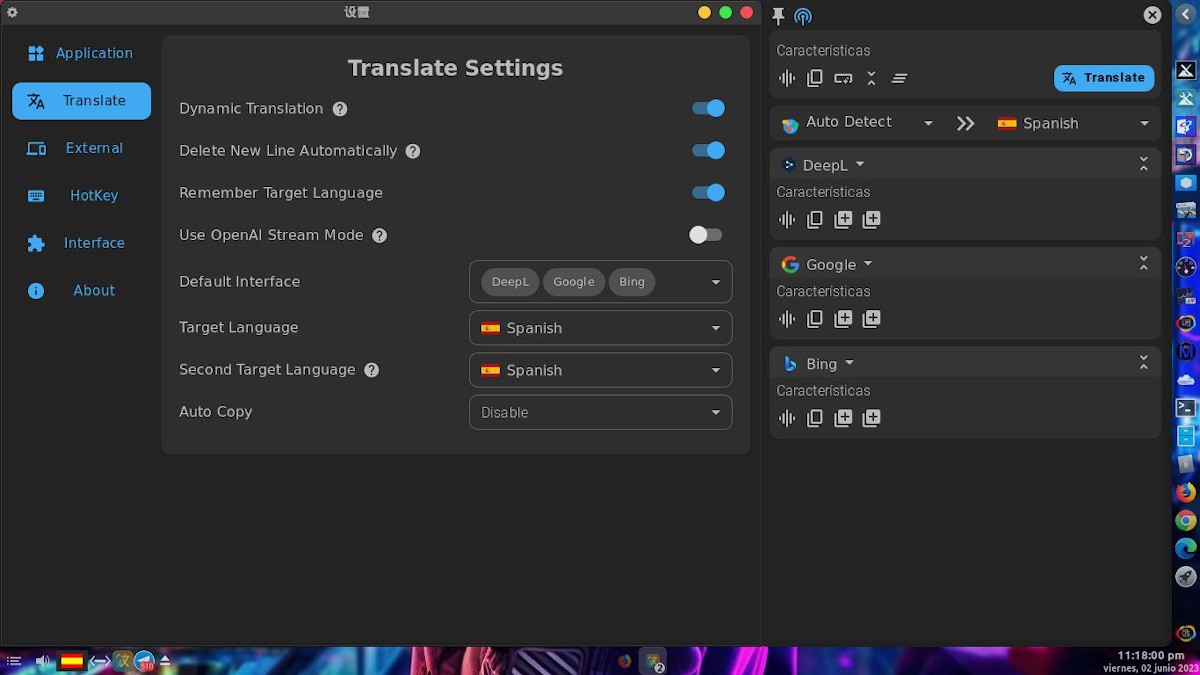Open the Second Target Language dropdown
Screen dimensions: 1200x675
[x=600, y=370]
